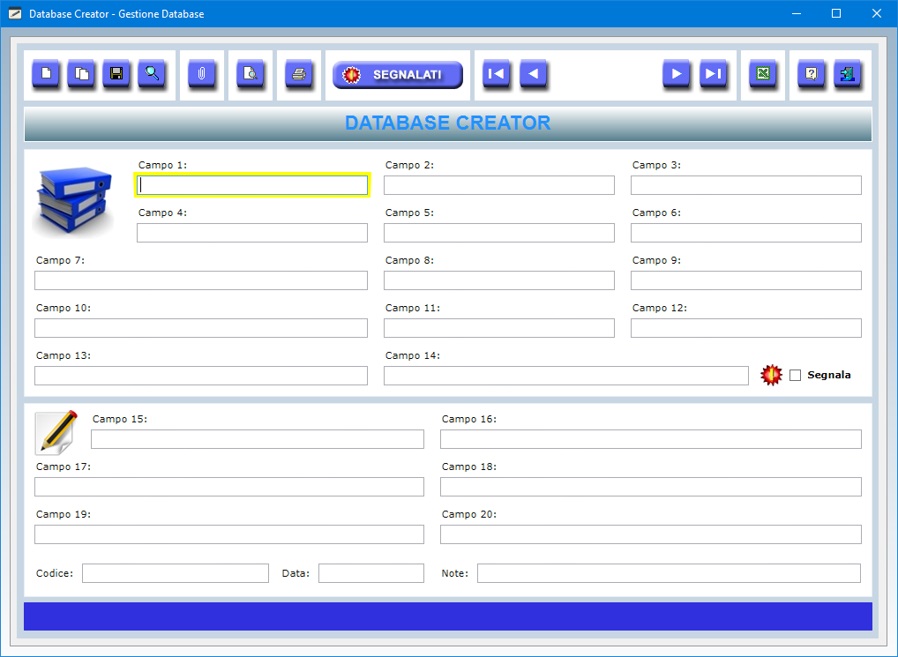Click the red alert star beside Segnala

771,375
